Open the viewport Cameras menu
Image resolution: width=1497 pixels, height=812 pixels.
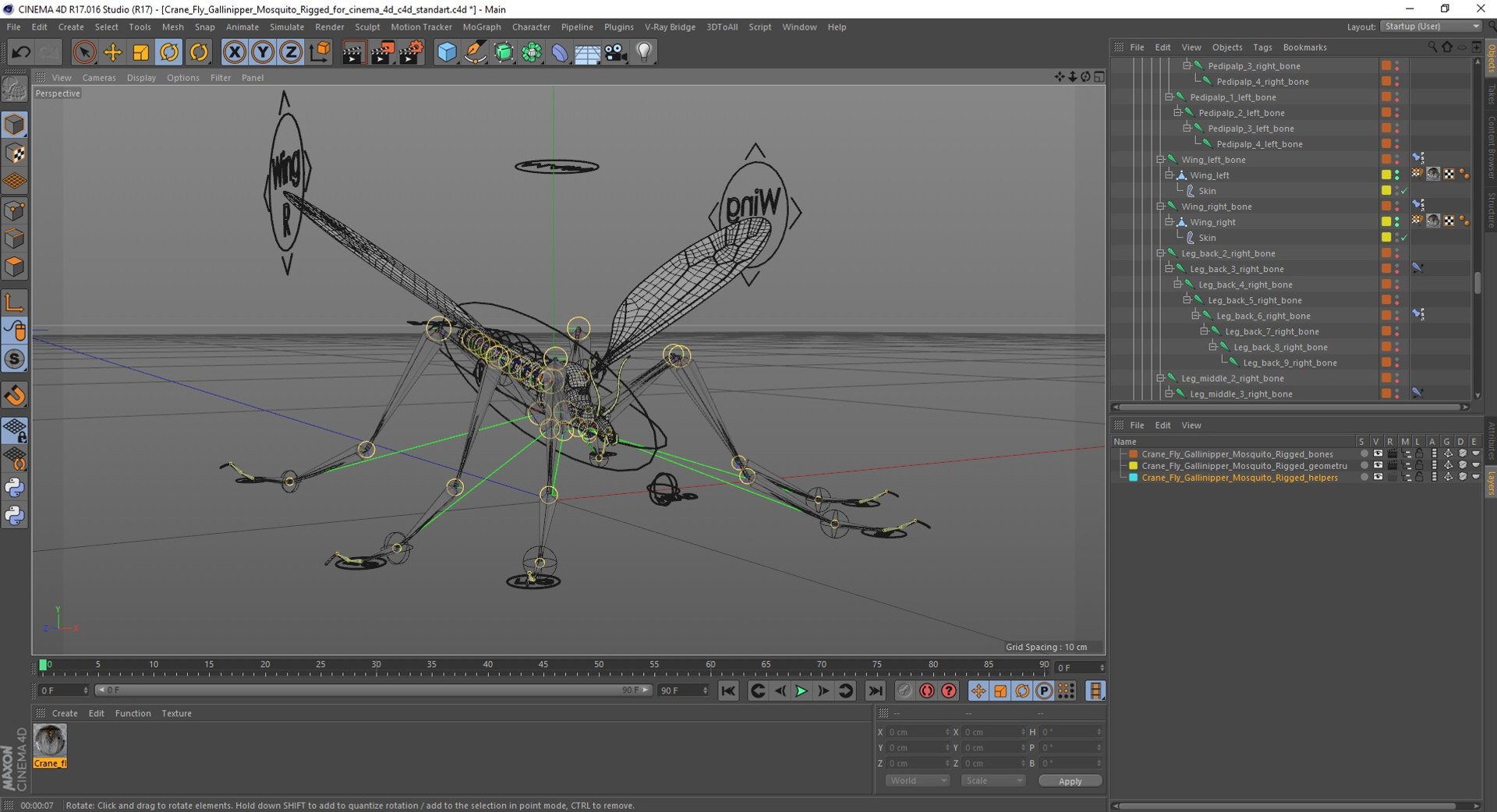(99, 78)
